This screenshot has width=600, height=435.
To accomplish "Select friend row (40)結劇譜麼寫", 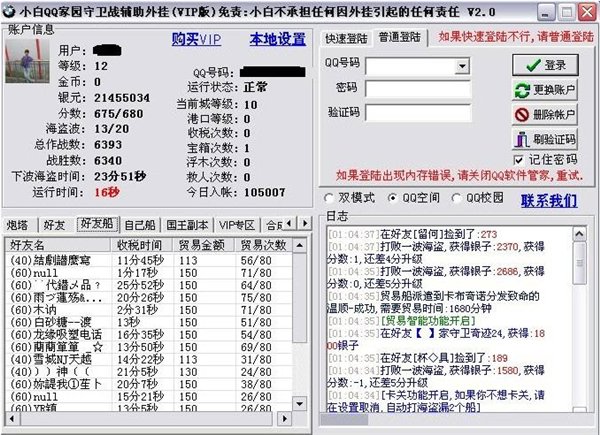I will 149,261.
